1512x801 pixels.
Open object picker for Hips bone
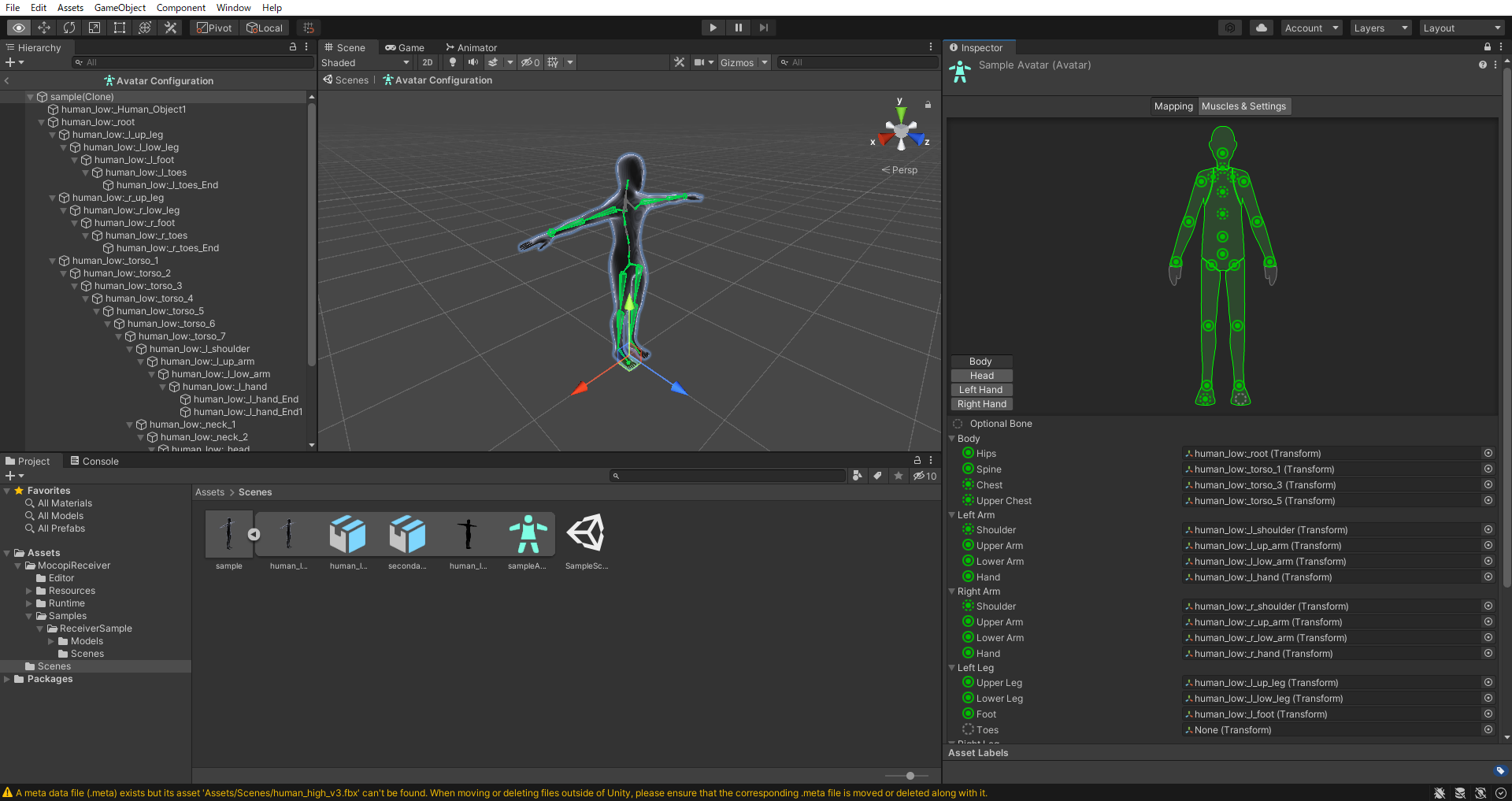tap(1488, 454)
